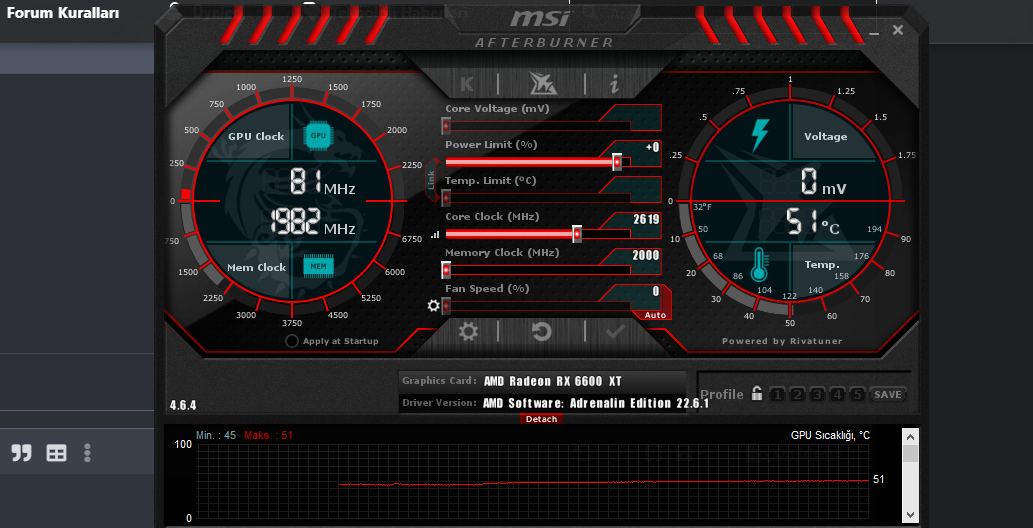
Task: Click the Memory Clock slider handle
Action: 446,270
